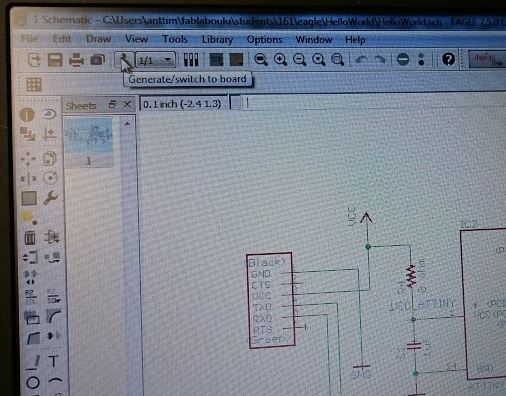Click the Generate/switch to board icon
The width and height of the screenshot is (506, 396).
tap(124, 60)
